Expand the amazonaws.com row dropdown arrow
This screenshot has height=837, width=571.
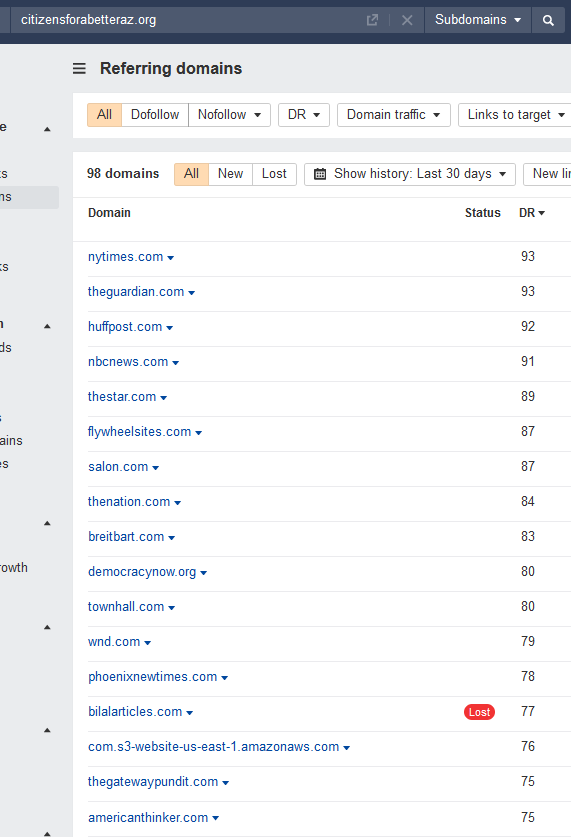point(347,748)
